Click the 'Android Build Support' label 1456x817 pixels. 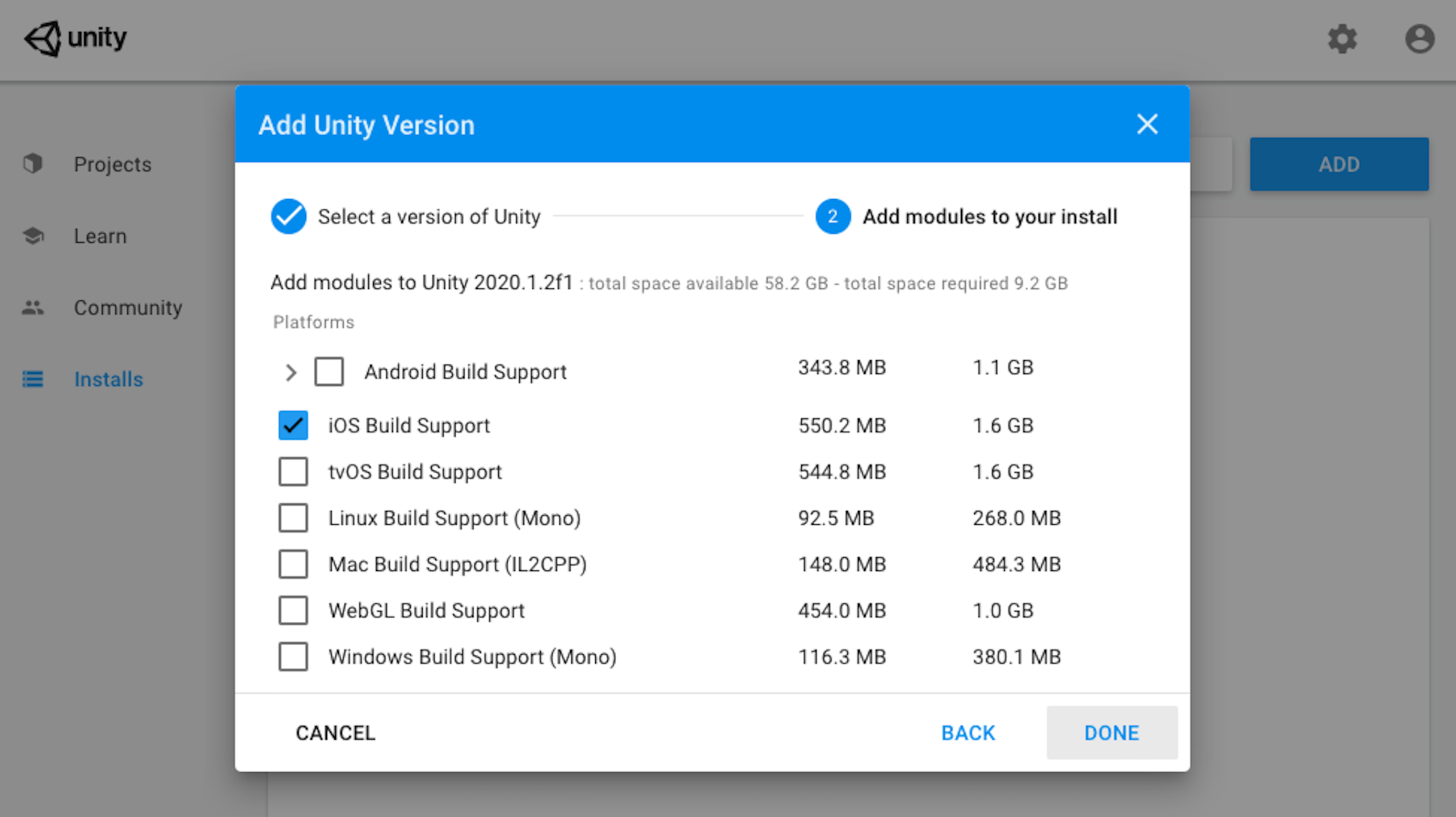point(465,372)
